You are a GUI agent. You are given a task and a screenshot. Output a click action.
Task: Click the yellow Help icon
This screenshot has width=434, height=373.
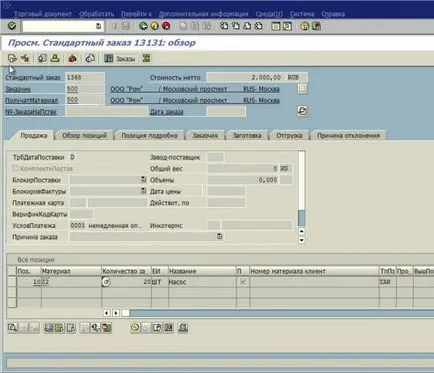(x=305, y=26)
